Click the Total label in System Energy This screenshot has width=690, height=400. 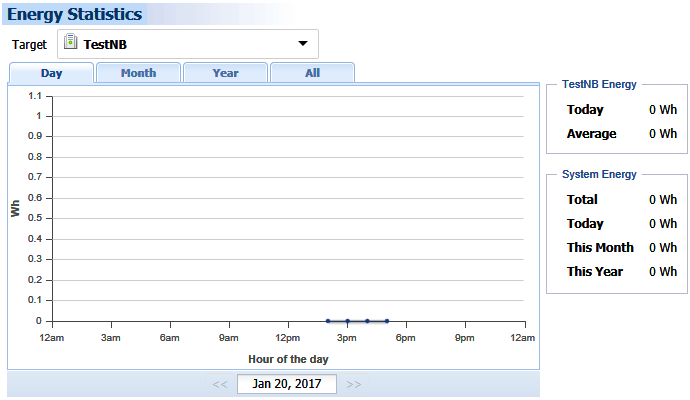(x=582, y=199)
